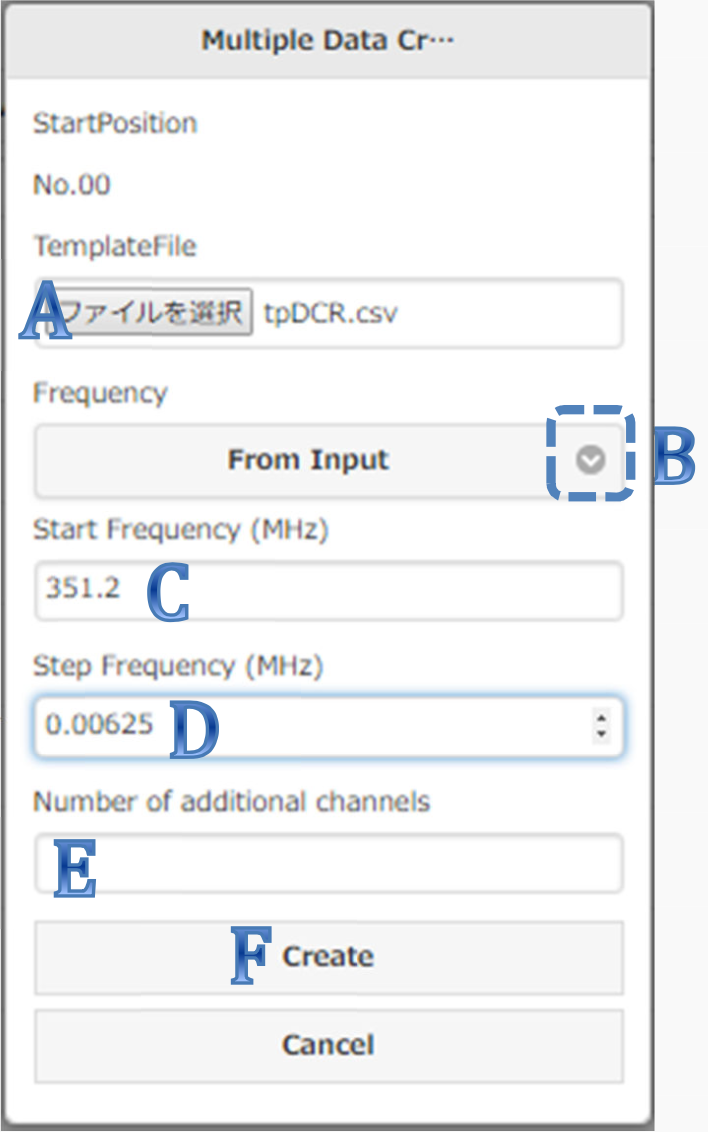Screen dimensions: 708x1132
Task: Click the empty additional channels input field
Action: (x=328, y=863)
